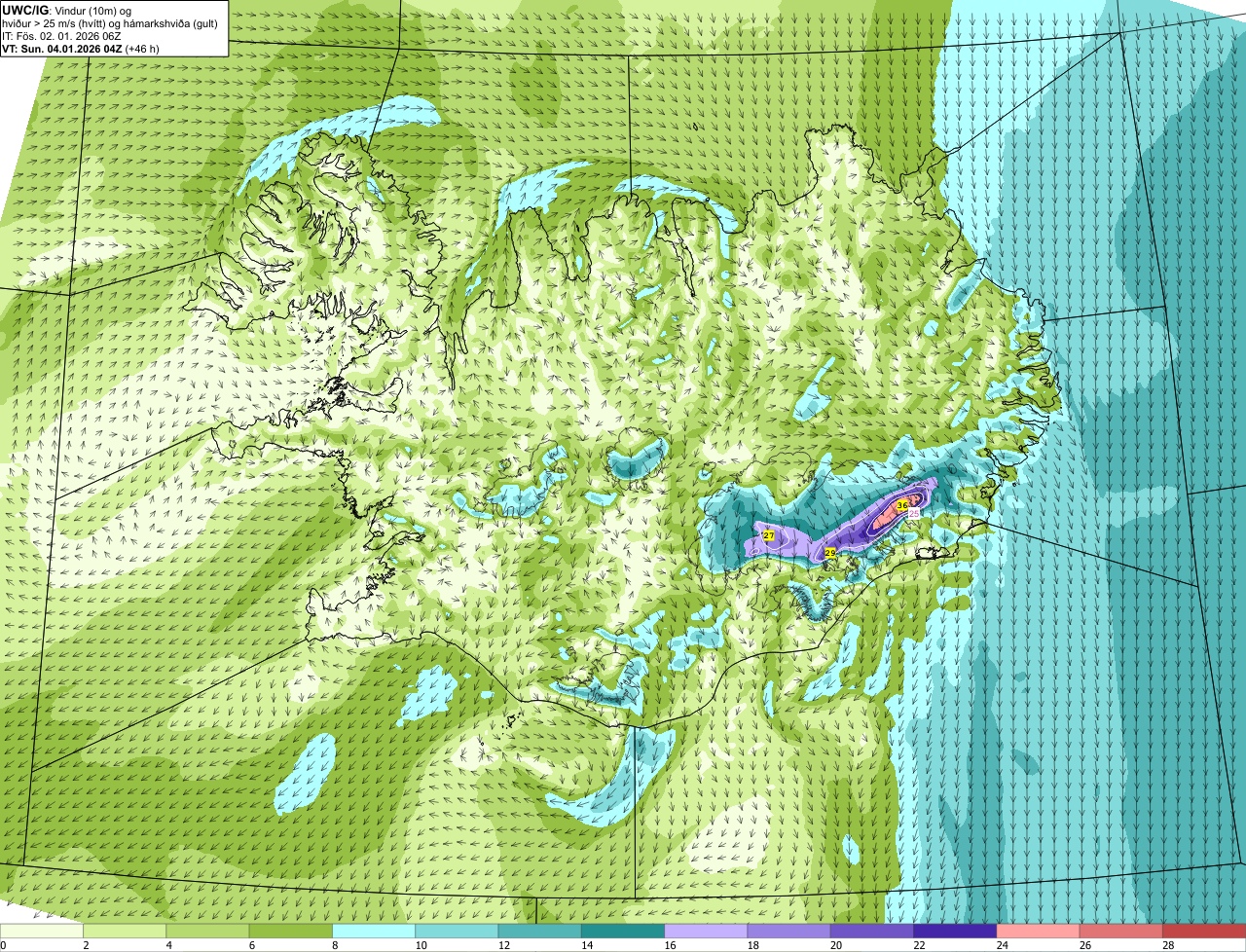The width and height of the screenshot is (1246, 952).
Task: Select the 8–10 m/s light cyan legend swatch
Action: coord(375,931)
